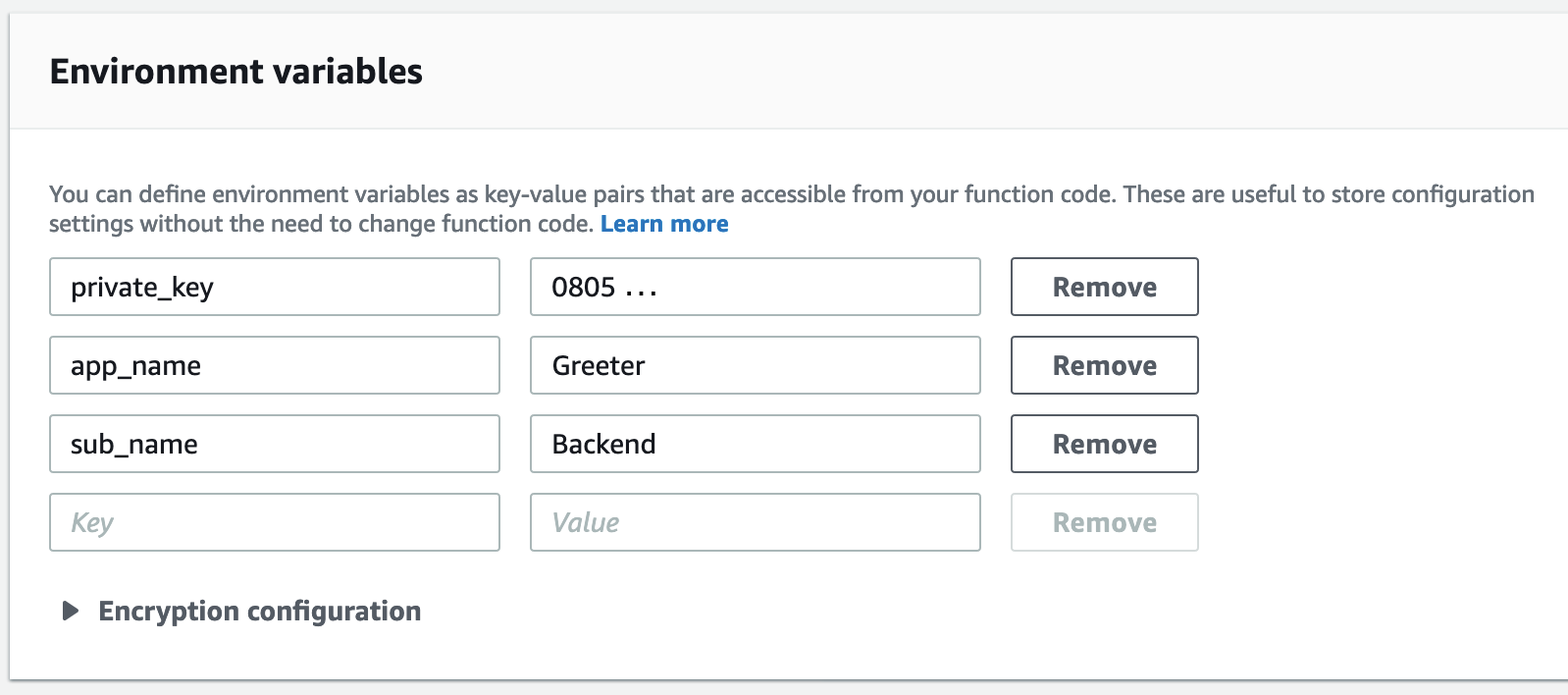Image resolution: width=1568 pixels, height=695 pixels.
Task: Click the Encryption configuration label text
Action: click(x=260, y=611)
